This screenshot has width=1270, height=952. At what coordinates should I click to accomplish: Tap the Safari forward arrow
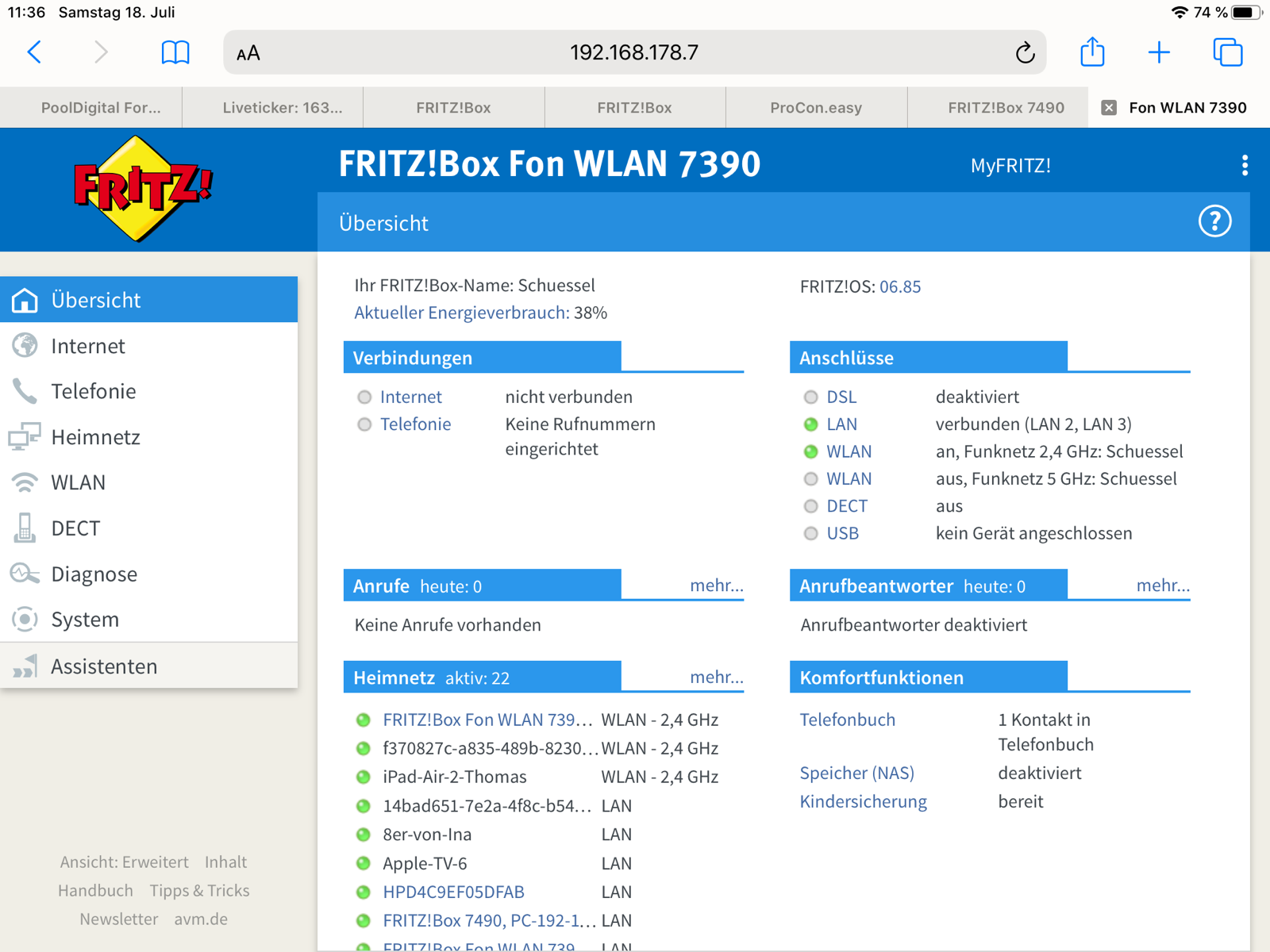coord(101,52)
